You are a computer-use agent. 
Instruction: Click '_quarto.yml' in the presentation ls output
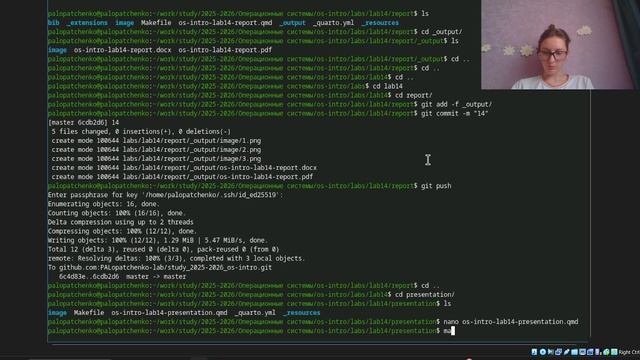tap(255, 313)
